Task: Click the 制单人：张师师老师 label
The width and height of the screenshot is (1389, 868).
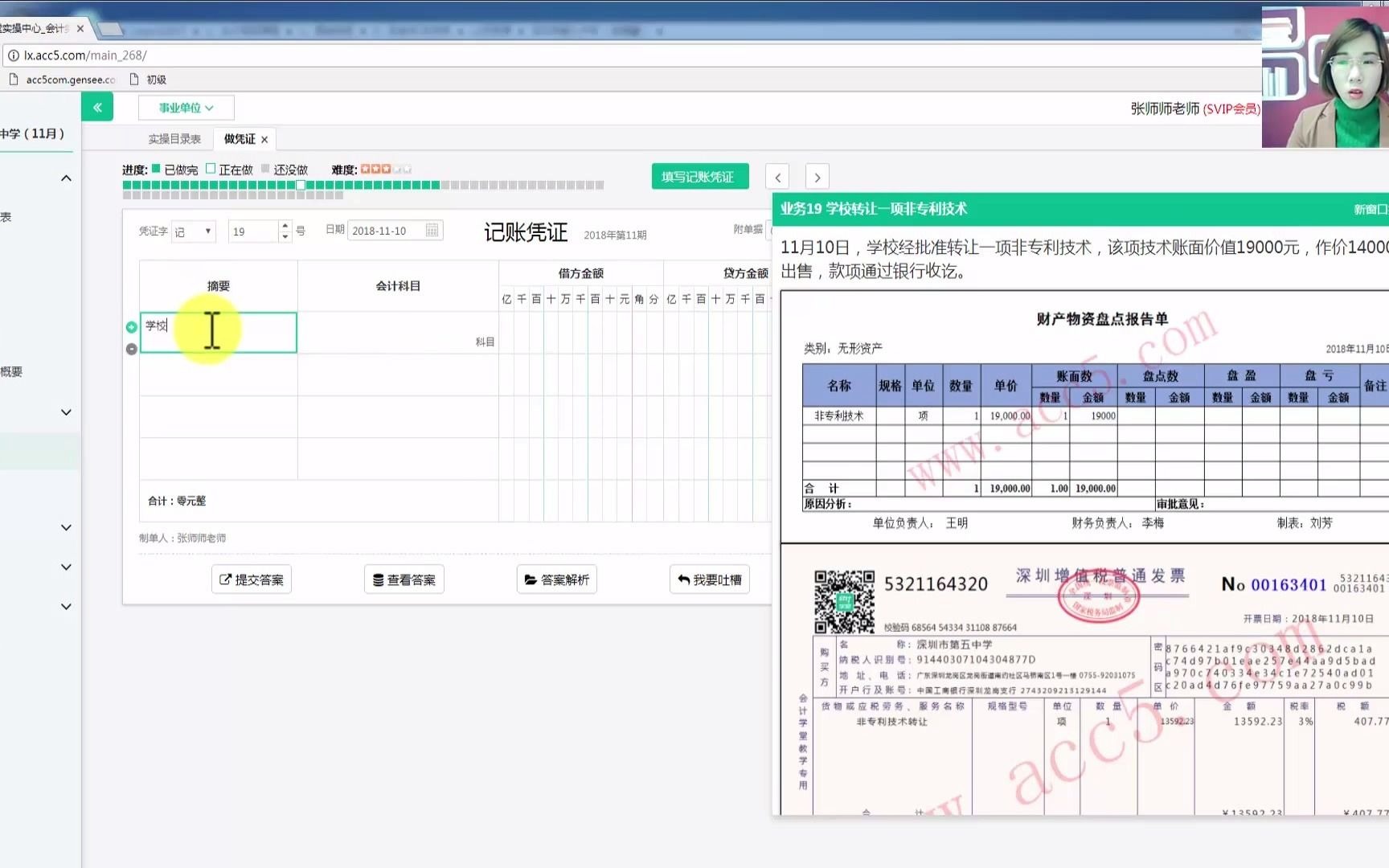Action: (x=182, y=538)
